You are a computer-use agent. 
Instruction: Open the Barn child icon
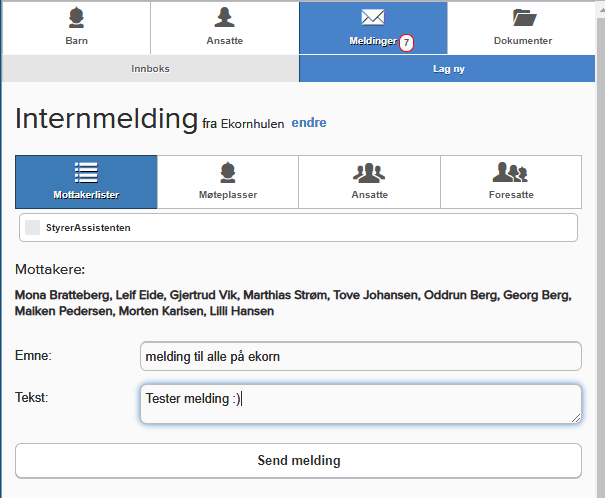tap(76, 18)
